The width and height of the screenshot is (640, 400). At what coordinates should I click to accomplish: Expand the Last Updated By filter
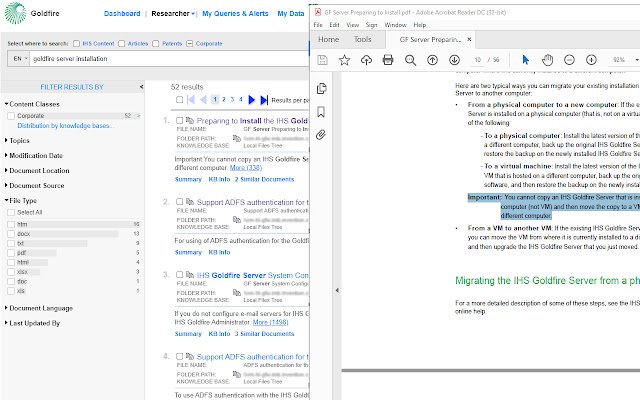[6, 323]
